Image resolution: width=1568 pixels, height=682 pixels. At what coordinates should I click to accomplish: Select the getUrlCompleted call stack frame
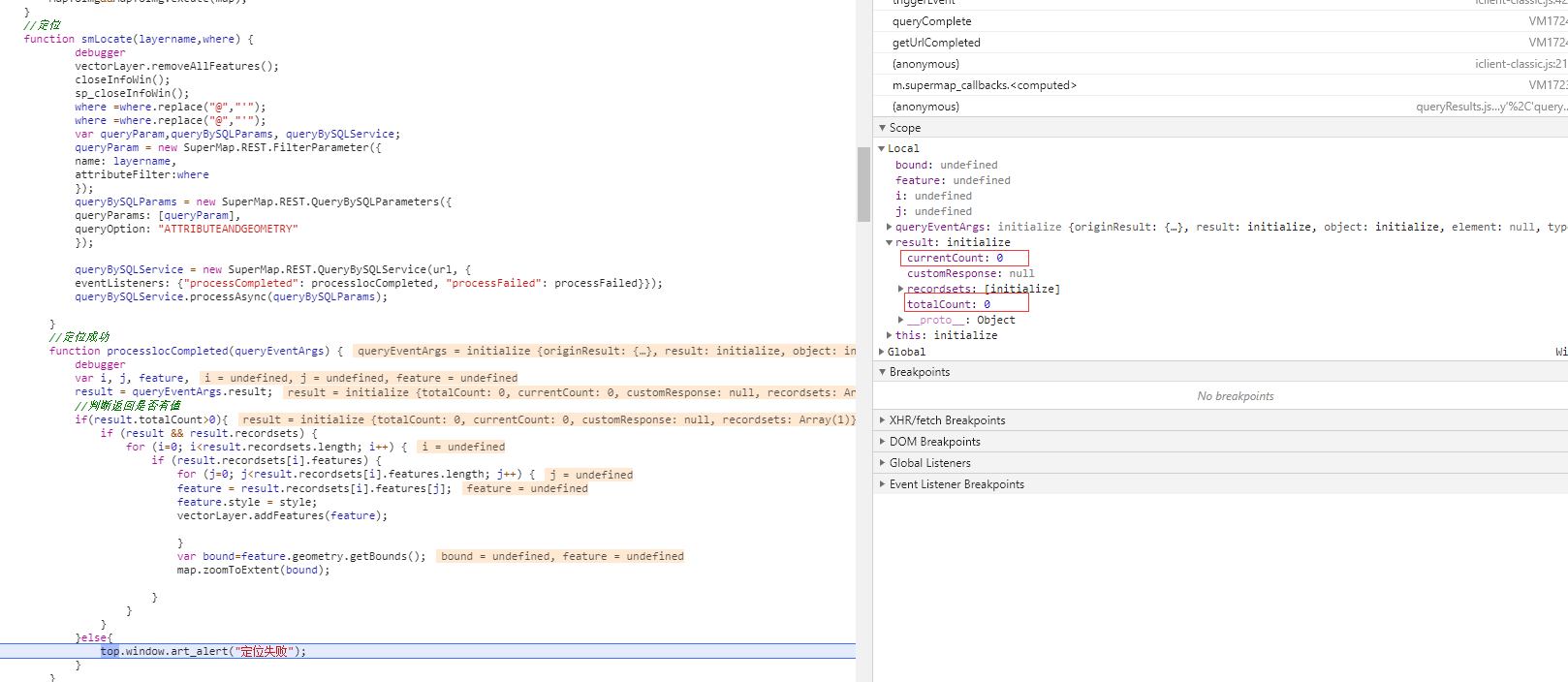[1220, 43]
